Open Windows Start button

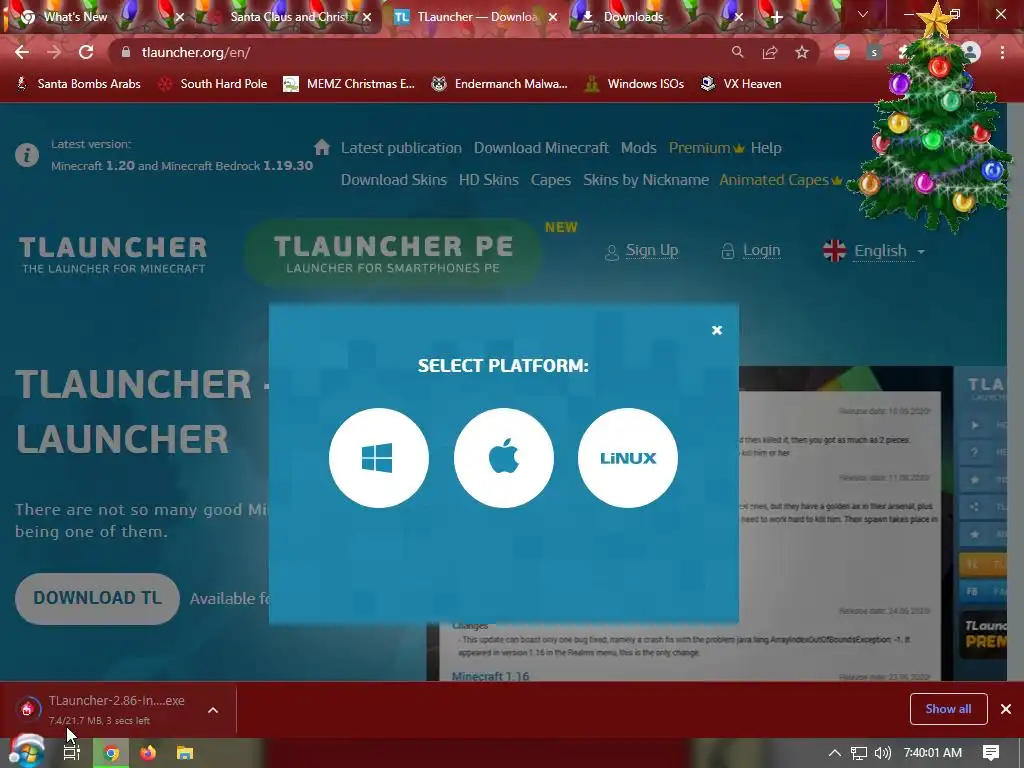point(27,752)
